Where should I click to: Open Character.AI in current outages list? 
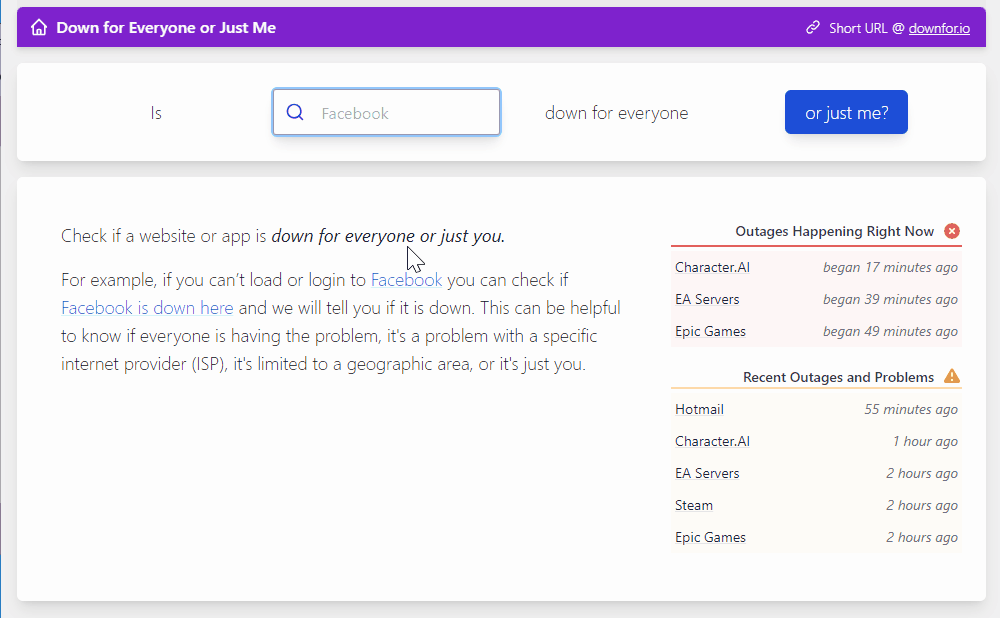tap(712, 267)
